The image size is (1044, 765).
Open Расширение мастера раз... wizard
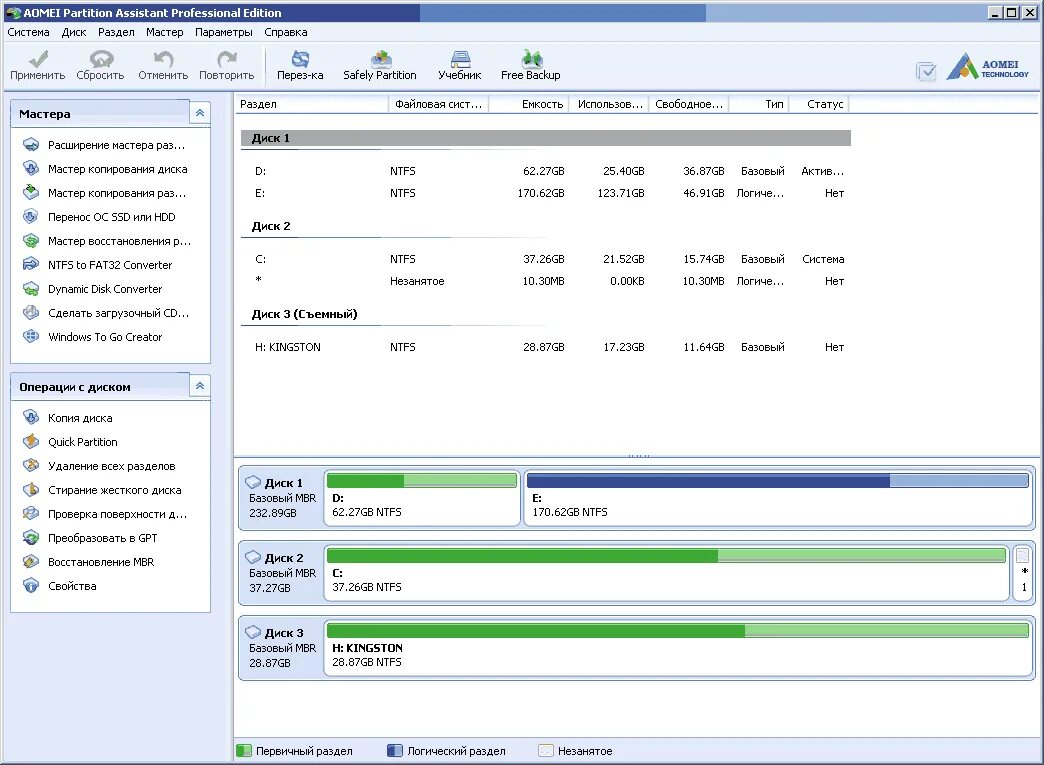point(104,145)
